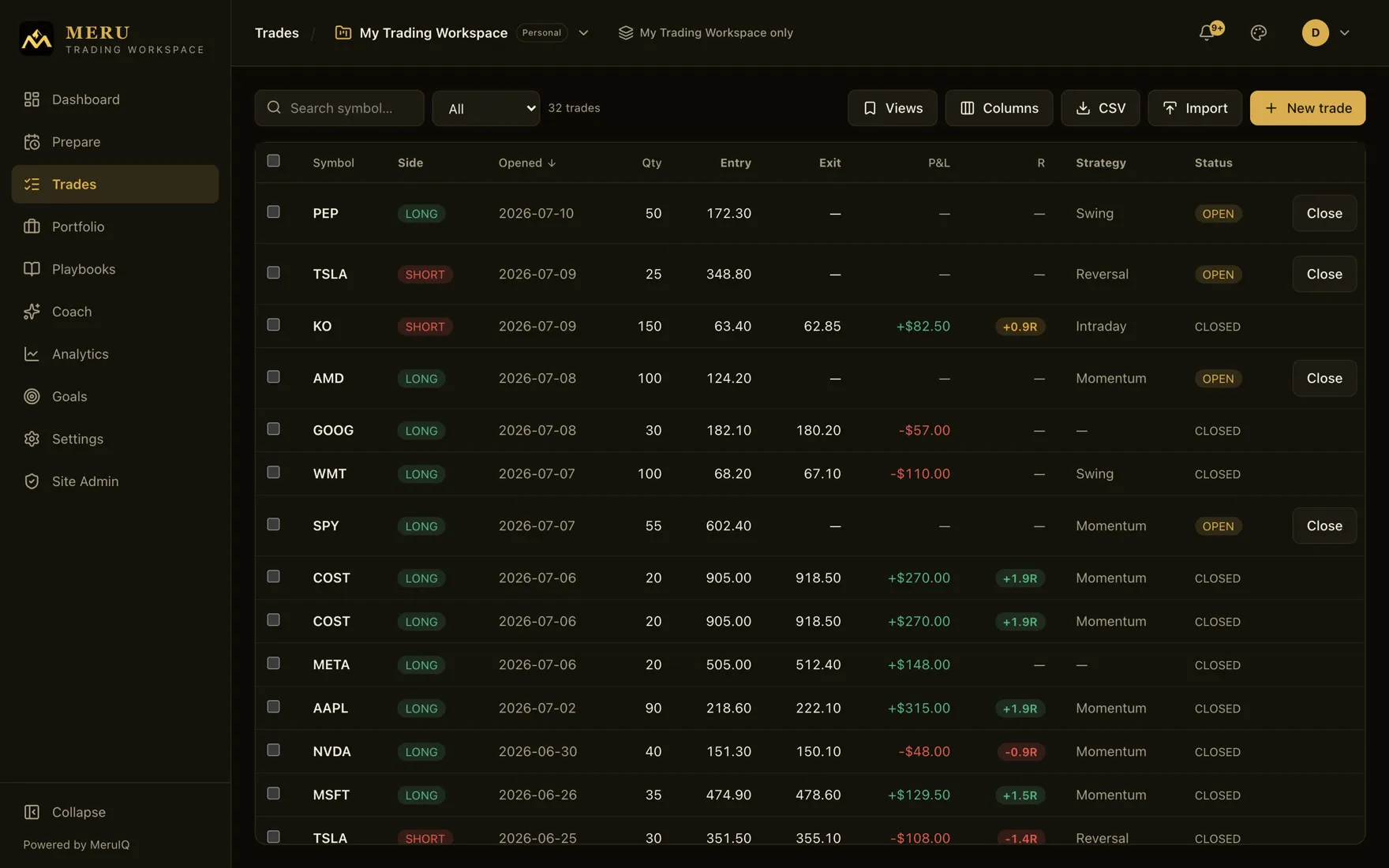Click the Playbooks book icon
Image resolution: width=1389 pixels, height=868 pixels.
point(32,269)
